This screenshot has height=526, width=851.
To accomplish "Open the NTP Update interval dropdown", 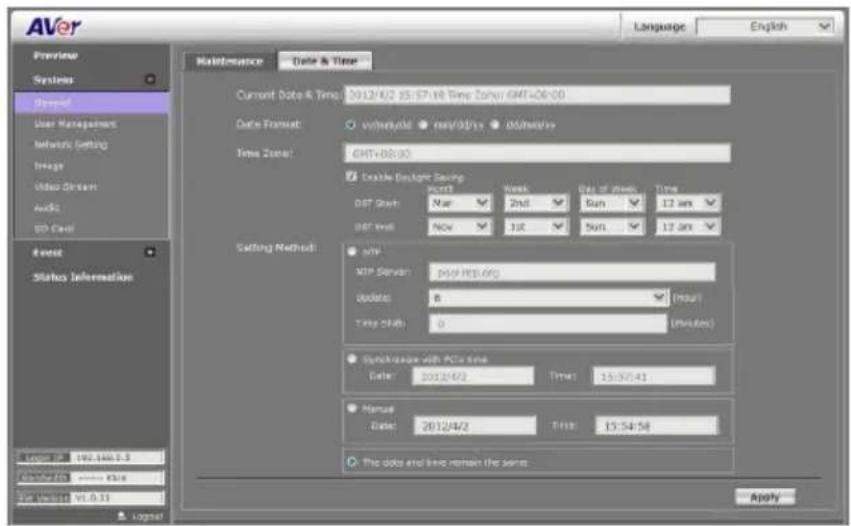I will [x=549, y=297].
